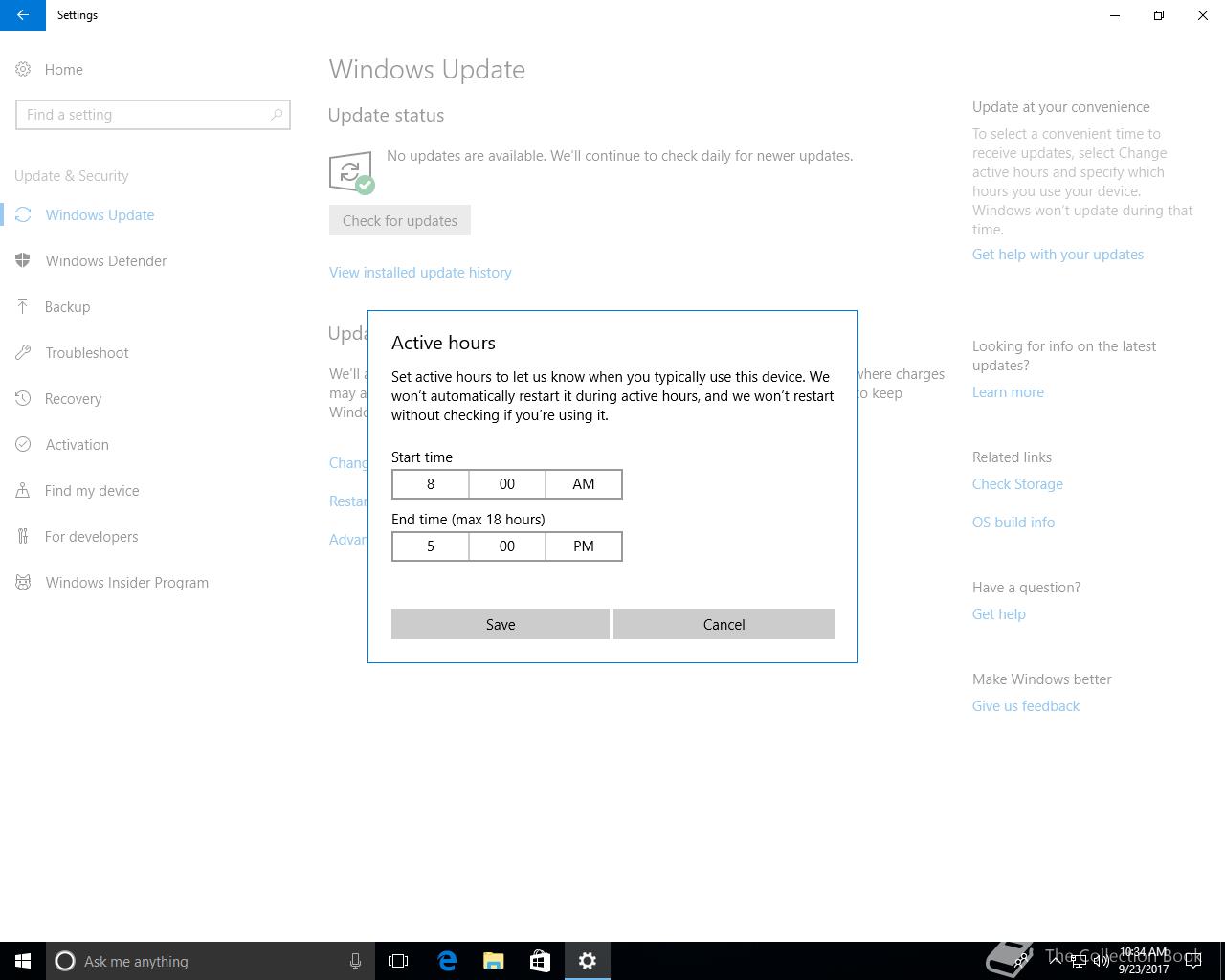Open the OS build info link
The height and width of the screenshot is (980, 1225).
pos(1013,523)
